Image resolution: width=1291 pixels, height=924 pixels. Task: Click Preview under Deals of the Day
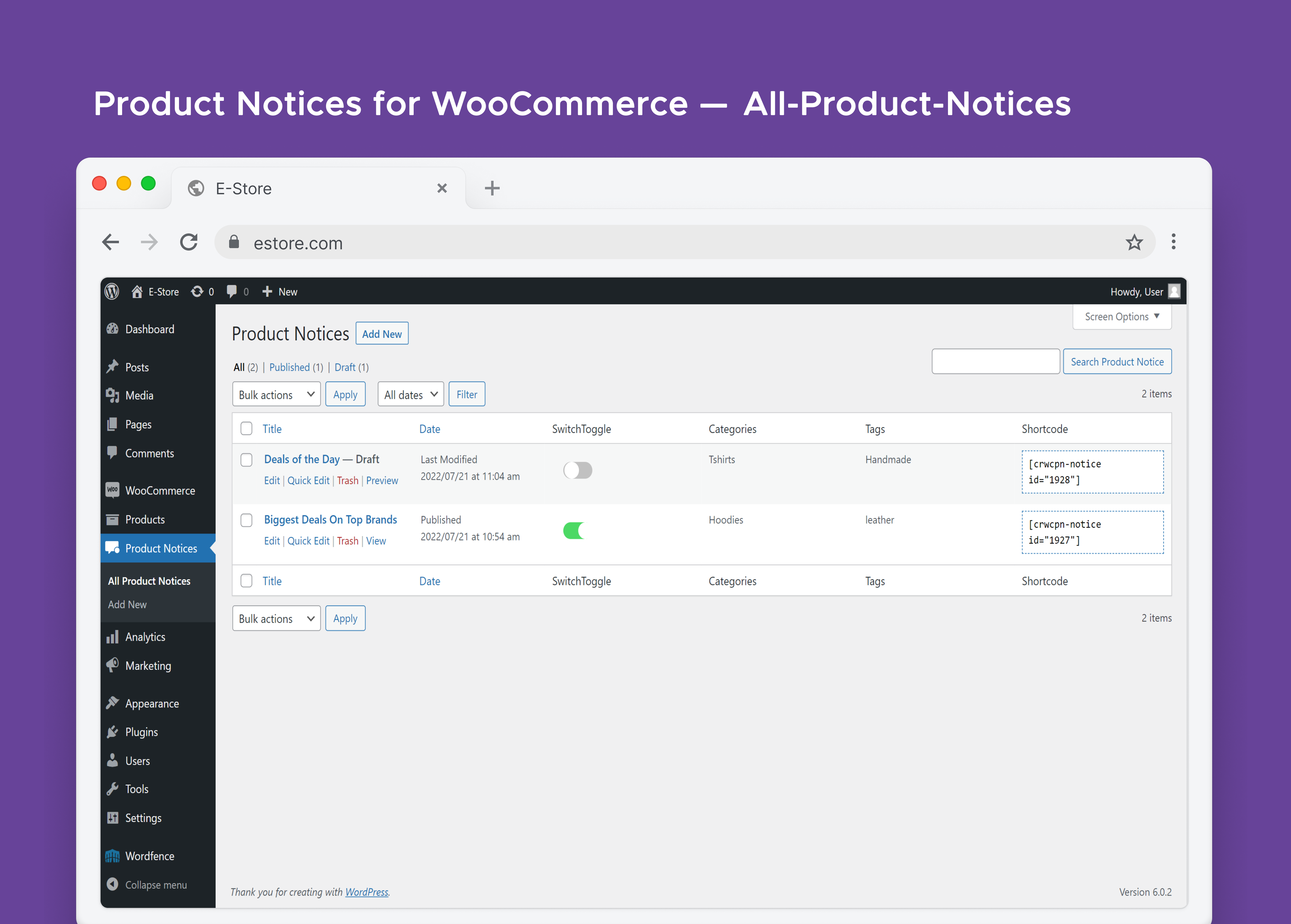(x=382, y=481)
